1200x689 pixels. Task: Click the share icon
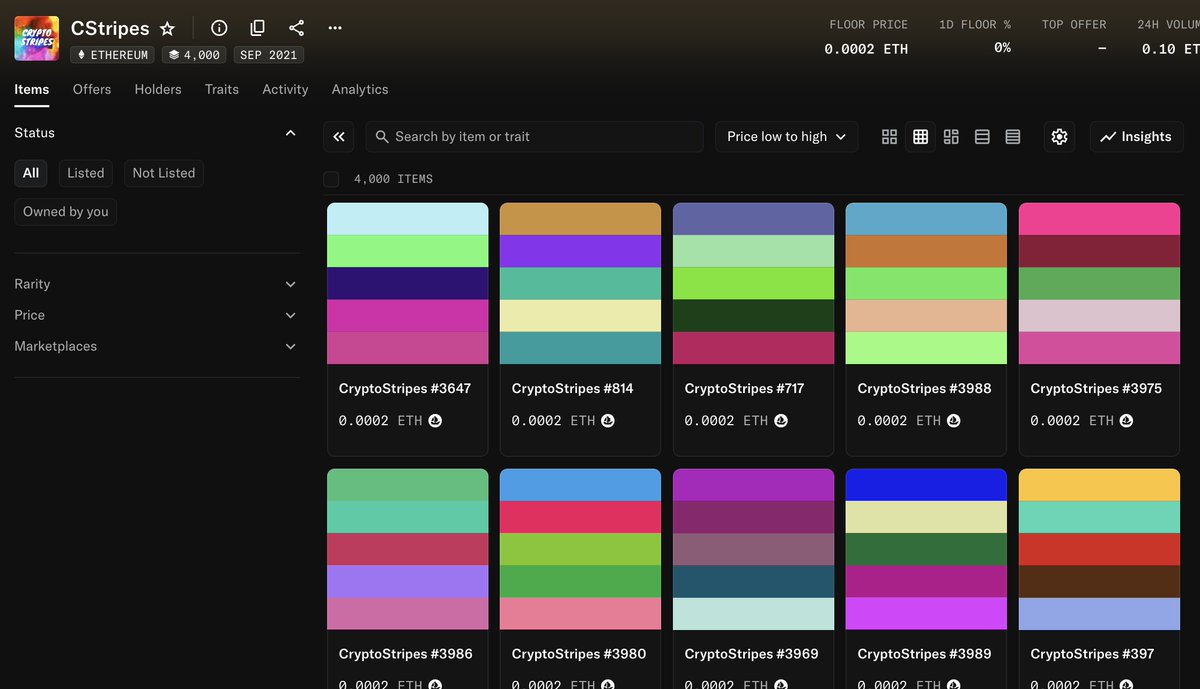tap(296, 28)
